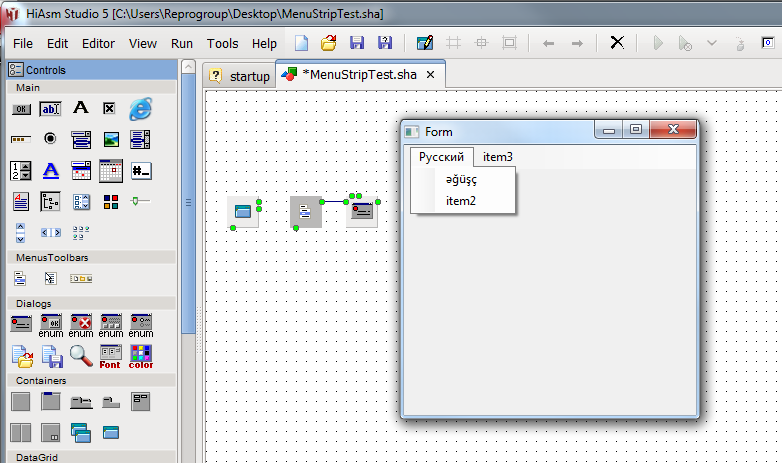Pick the Label 'A' control in Main

[x=80, y=108]
